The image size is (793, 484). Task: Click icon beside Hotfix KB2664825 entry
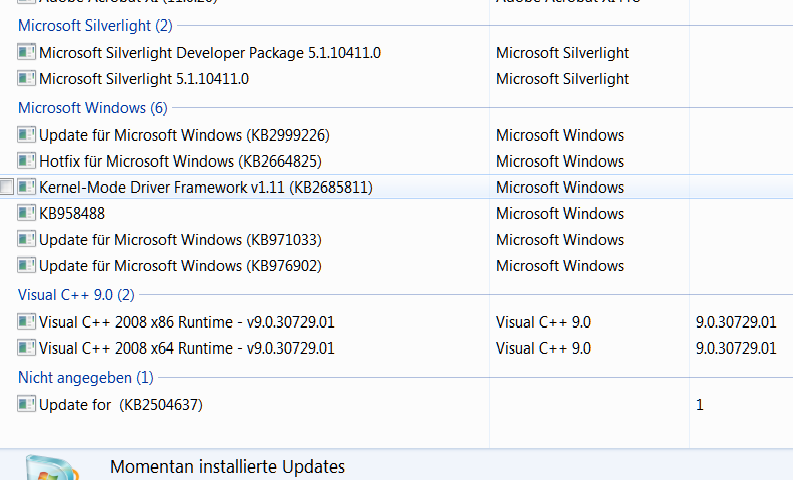tap(26, 161)
